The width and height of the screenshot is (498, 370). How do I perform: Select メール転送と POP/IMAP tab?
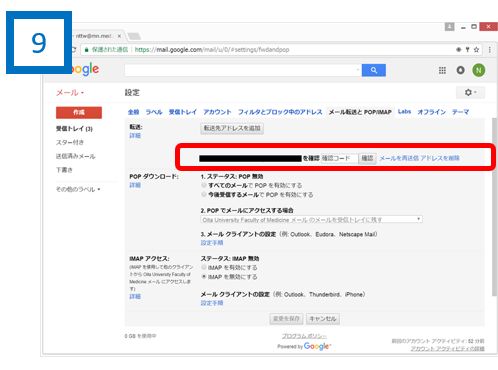coord(360,112)
